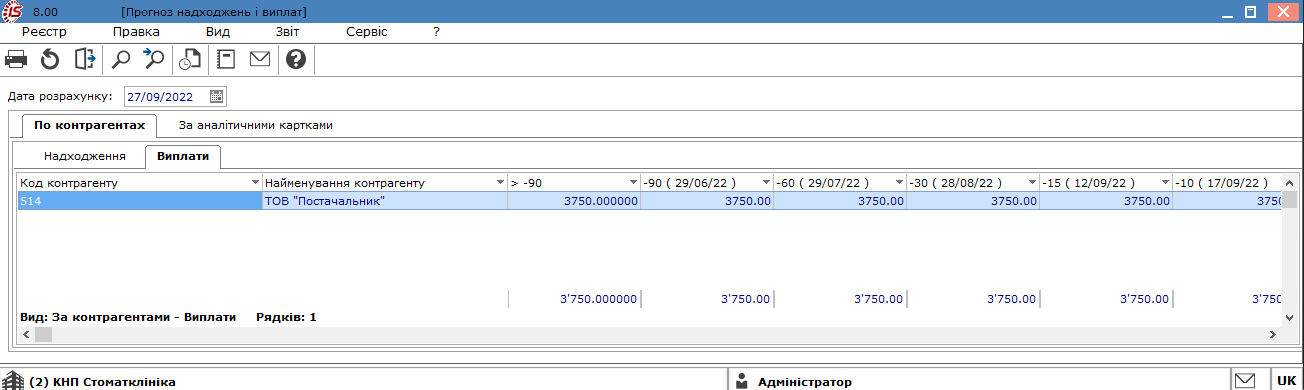
Task: Open the notebook icon in the toolbar
Action: point(226,60)
